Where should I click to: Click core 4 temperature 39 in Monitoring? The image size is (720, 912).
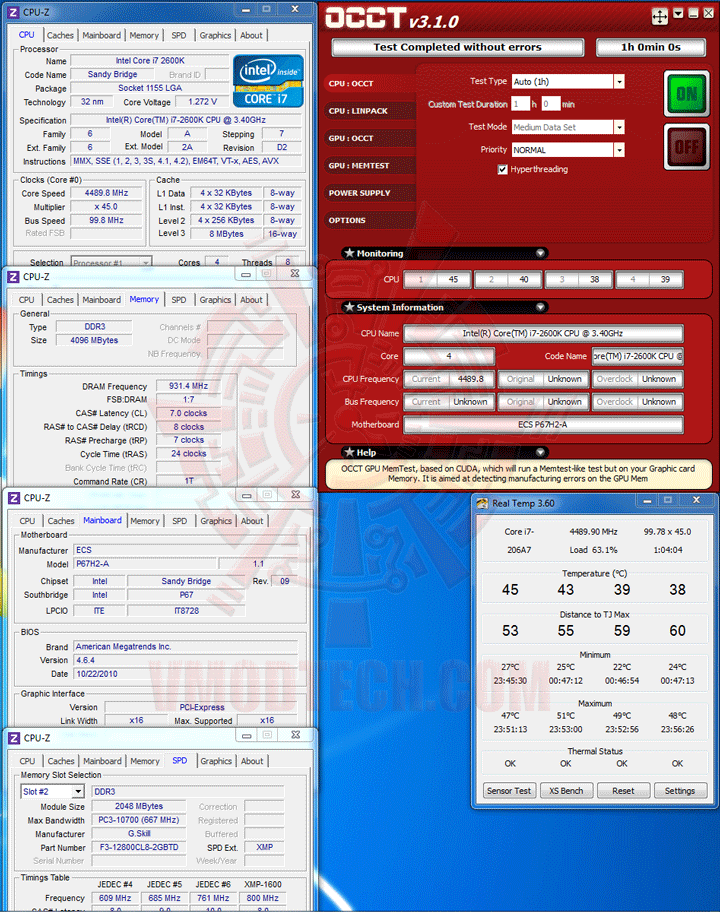665,279
